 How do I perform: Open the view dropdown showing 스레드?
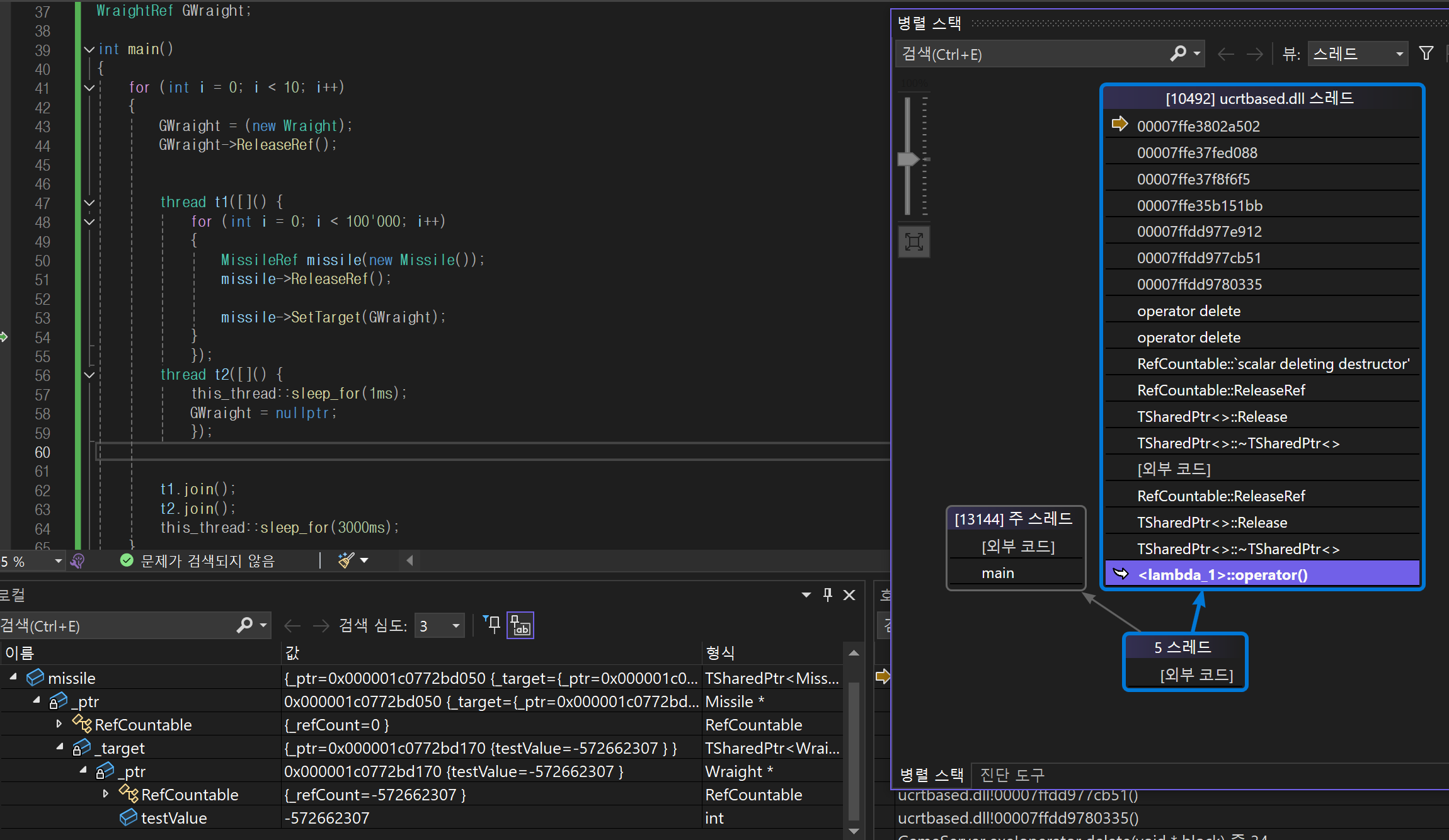[x=1358, y=54]
